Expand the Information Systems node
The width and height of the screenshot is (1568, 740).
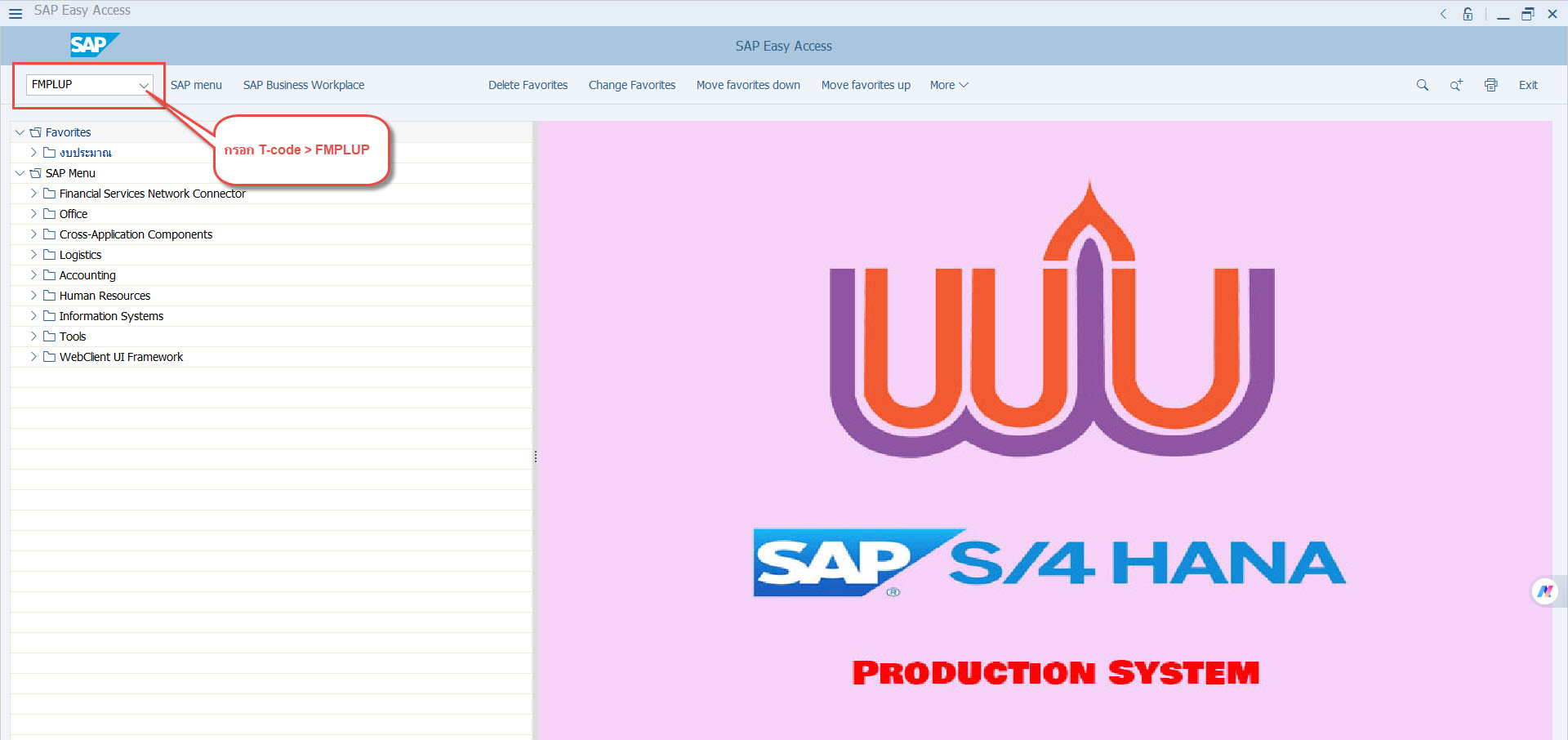(33, 316)
